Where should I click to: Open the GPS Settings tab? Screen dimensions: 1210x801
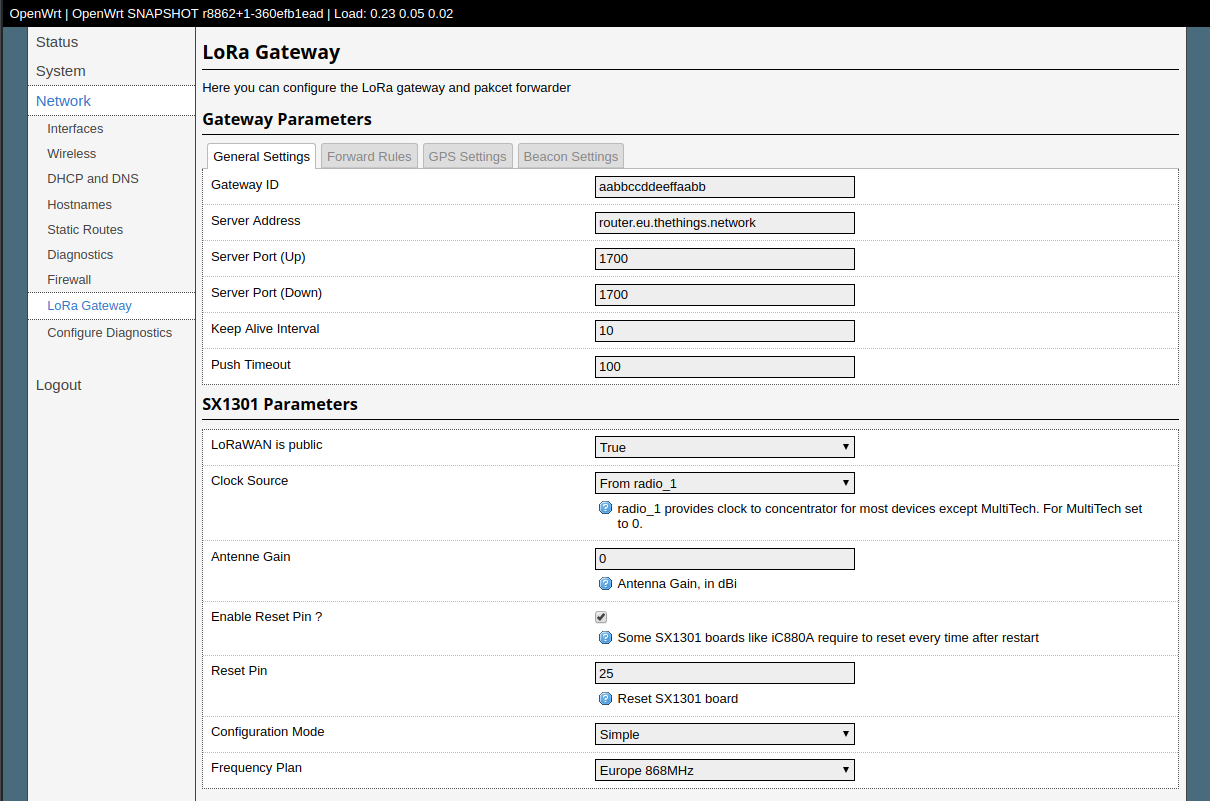(x=467, y=156)
